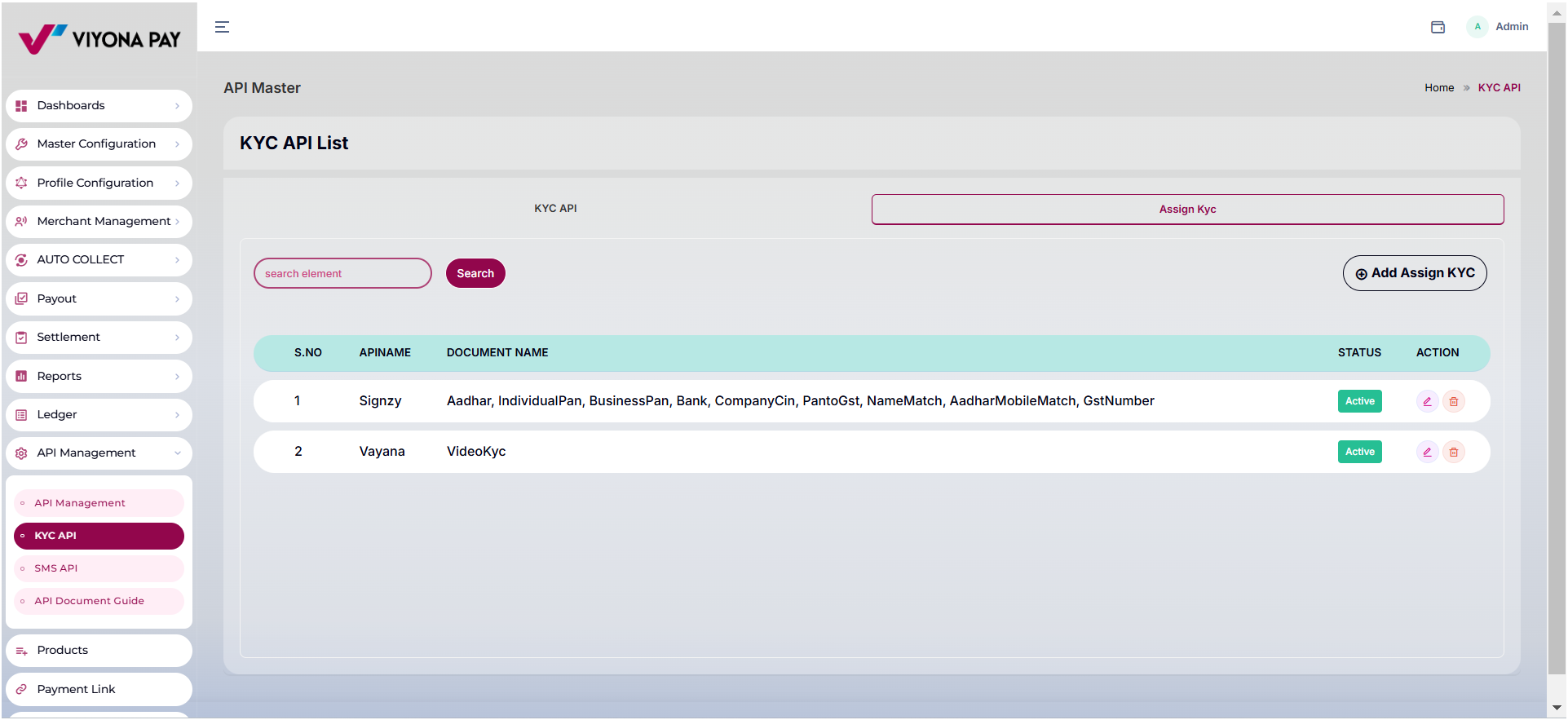This screenshot has height=720, width=1568.
Task: Expand the Dashboards menu chevron
Action: point(177,106)
